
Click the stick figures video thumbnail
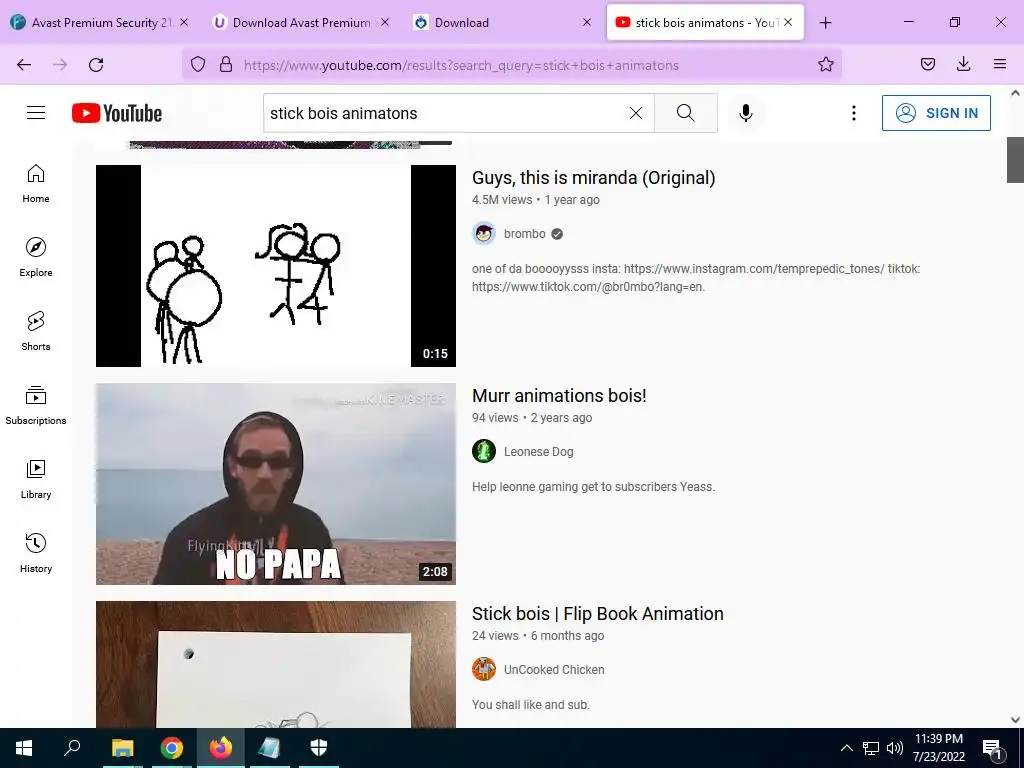pos(276,266)
